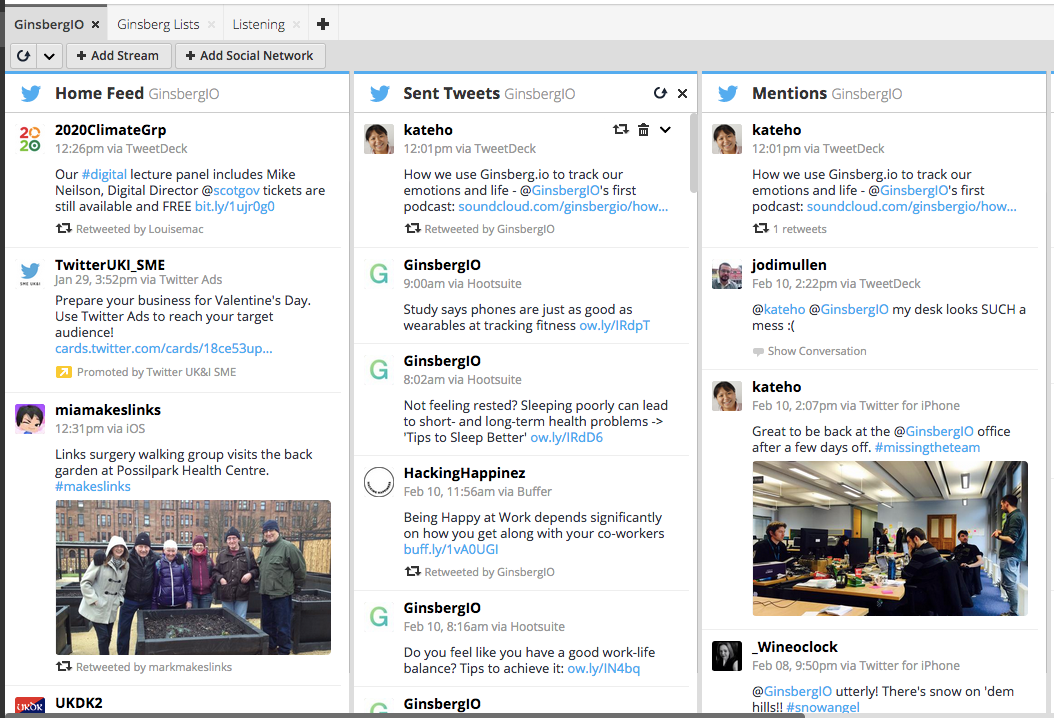Click the Mentions column title
This screenshot has width=1054, height=718.
[x=789, y=93]
